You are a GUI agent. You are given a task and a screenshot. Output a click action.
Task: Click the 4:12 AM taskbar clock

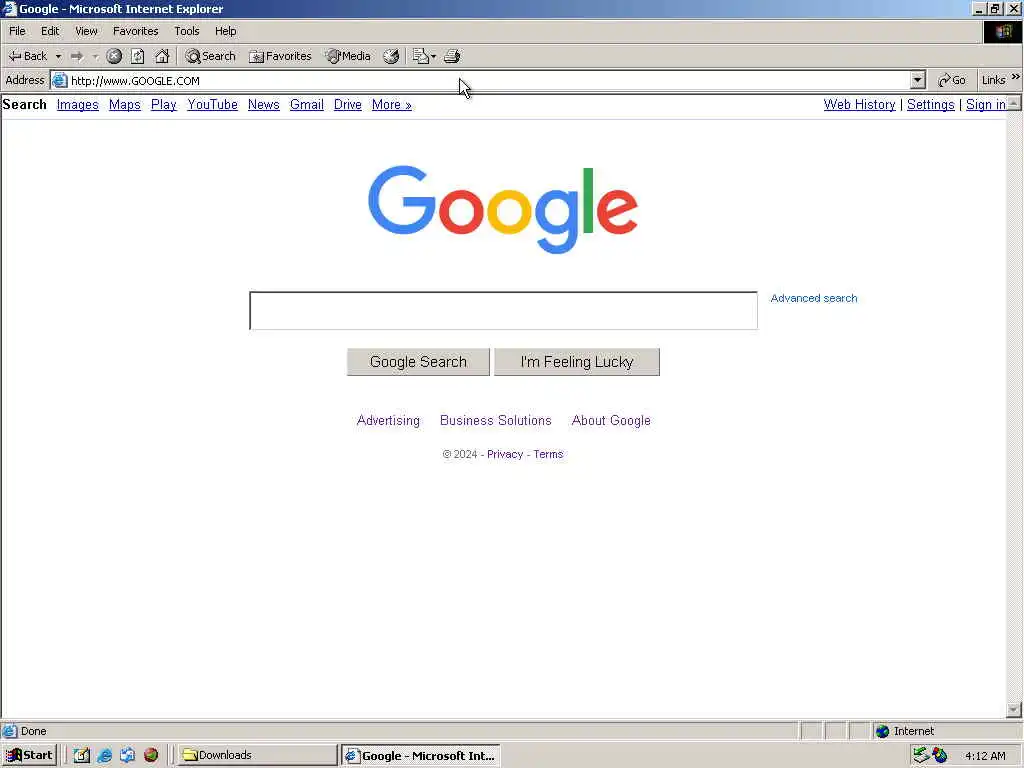coord(985,756)
